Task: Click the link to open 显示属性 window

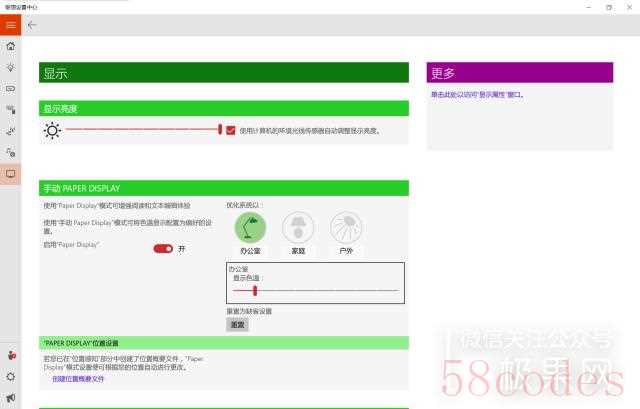Action: point(477,95)
